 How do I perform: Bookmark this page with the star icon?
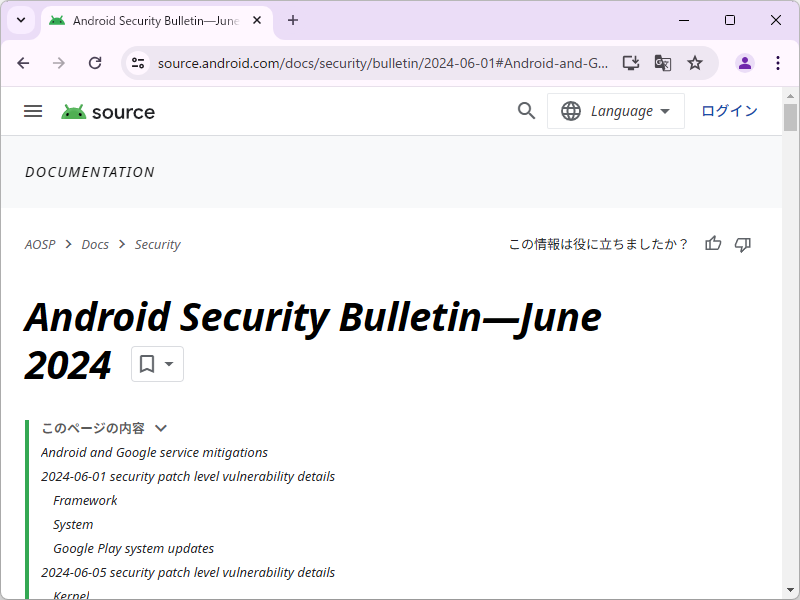[694, 62]
